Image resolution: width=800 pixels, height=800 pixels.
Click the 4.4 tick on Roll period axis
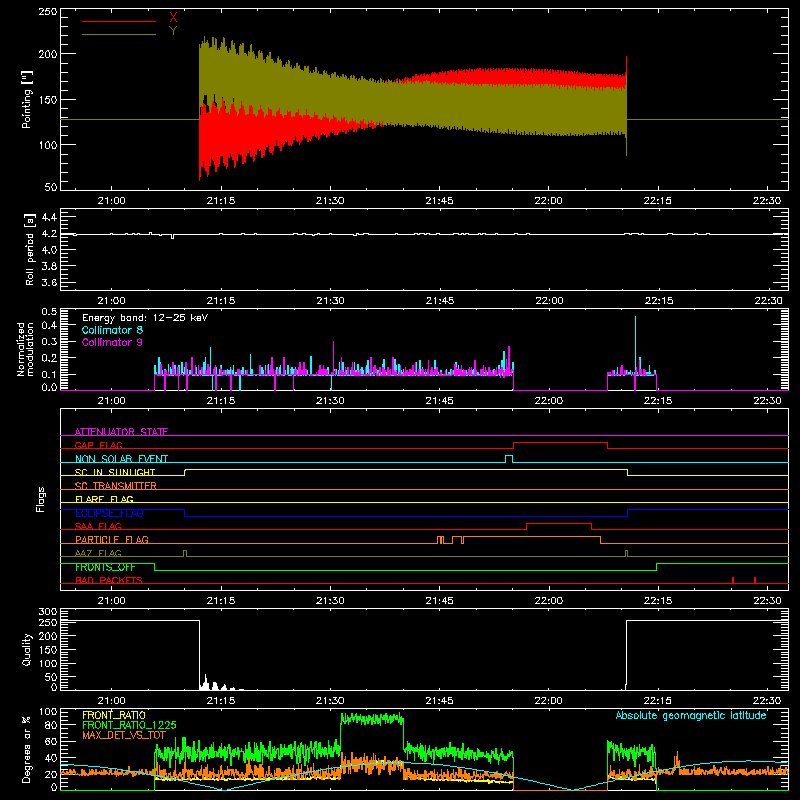tap(49, 217)
